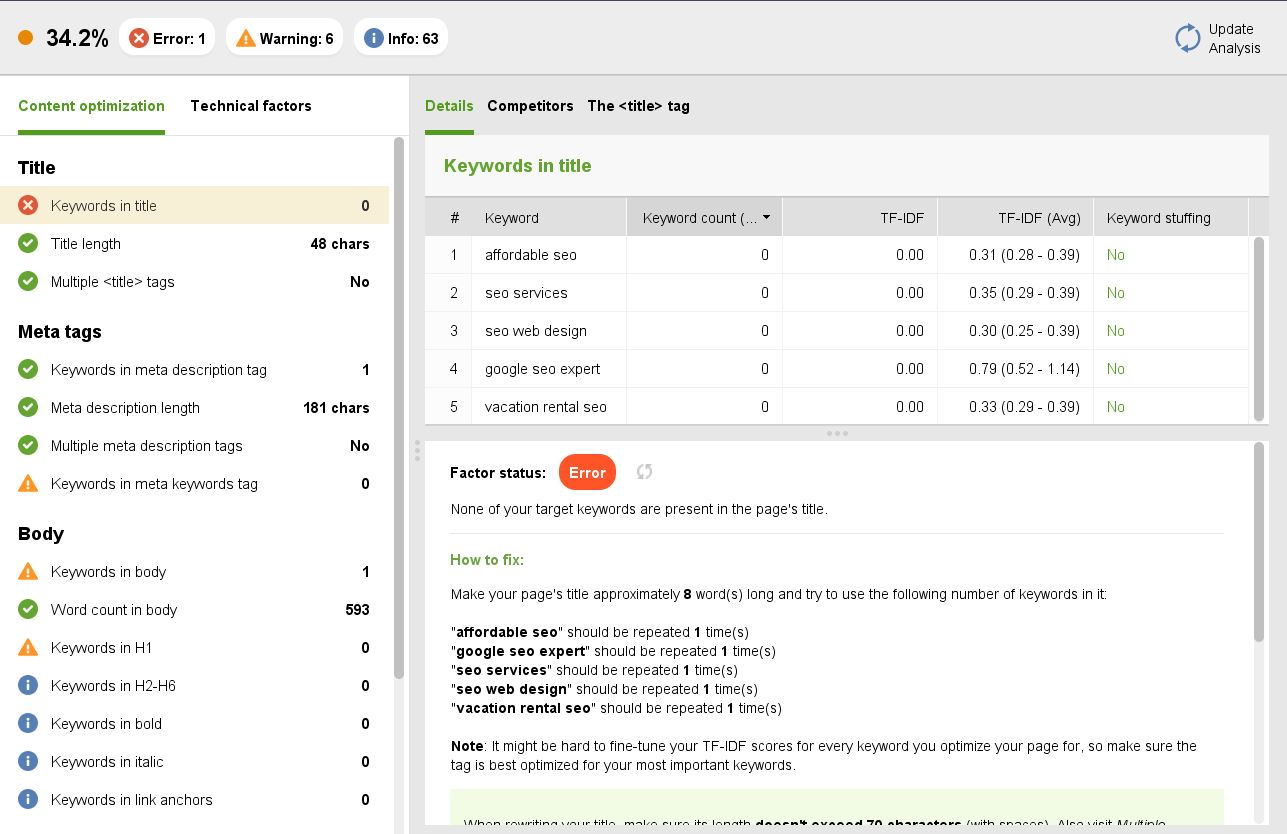
Task: Click the orange Error status badge
Action: tap(587, 472)
